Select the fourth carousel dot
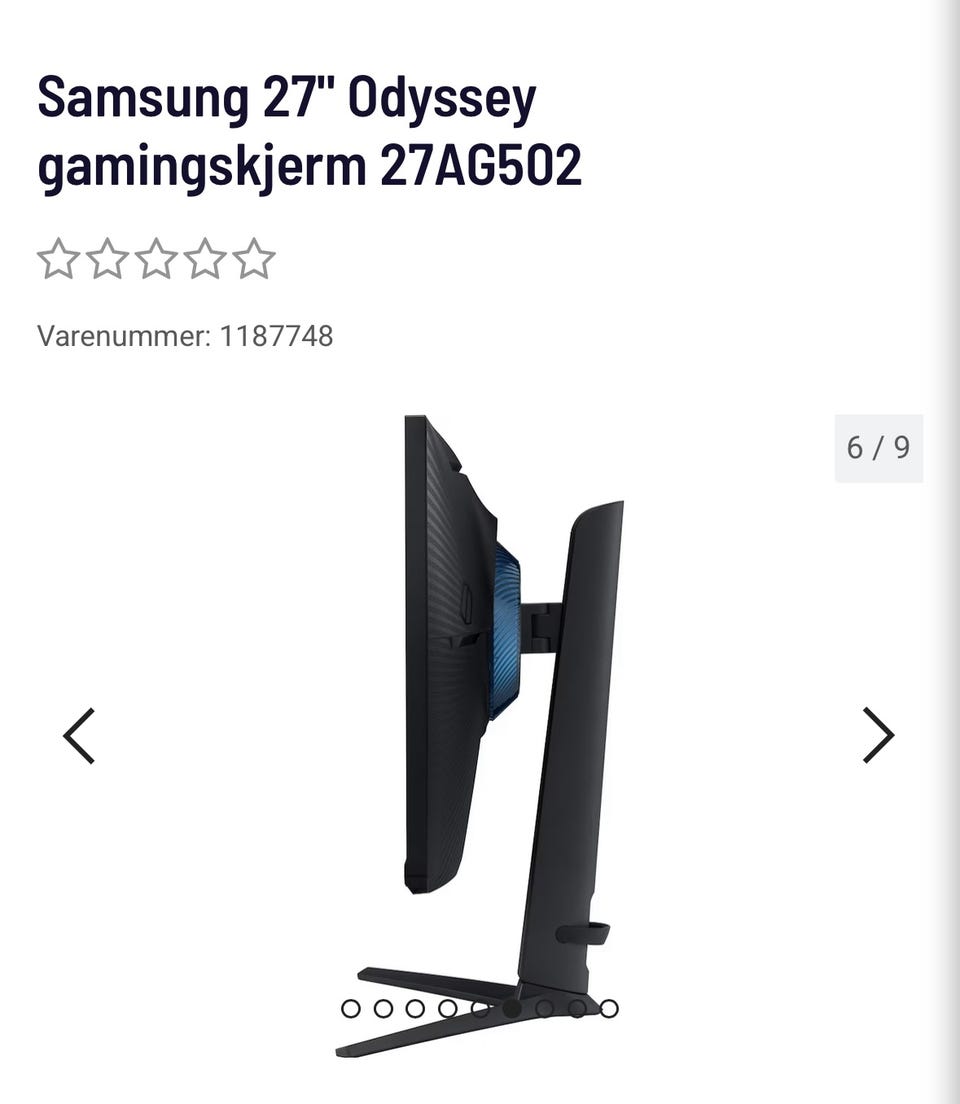 point(448,1009)
